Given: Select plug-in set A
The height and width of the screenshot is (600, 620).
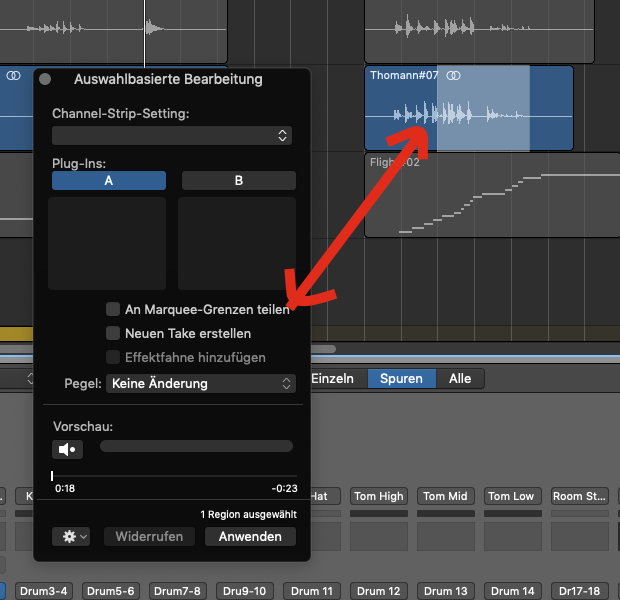Looking at the screenshot, I should (x=109, y=181).
